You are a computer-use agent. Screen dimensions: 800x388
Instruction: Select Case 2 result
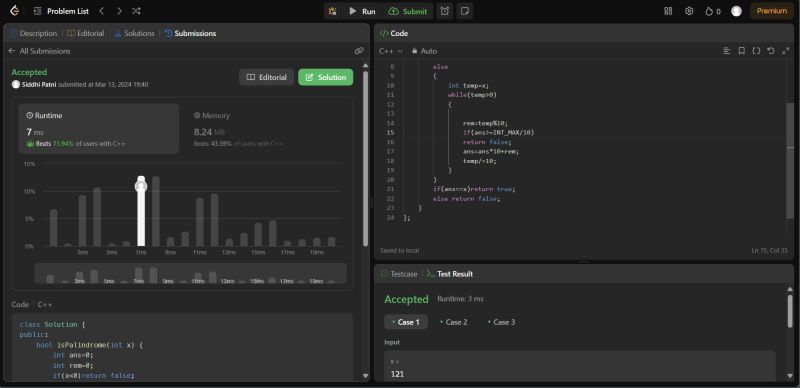(454, 322)
